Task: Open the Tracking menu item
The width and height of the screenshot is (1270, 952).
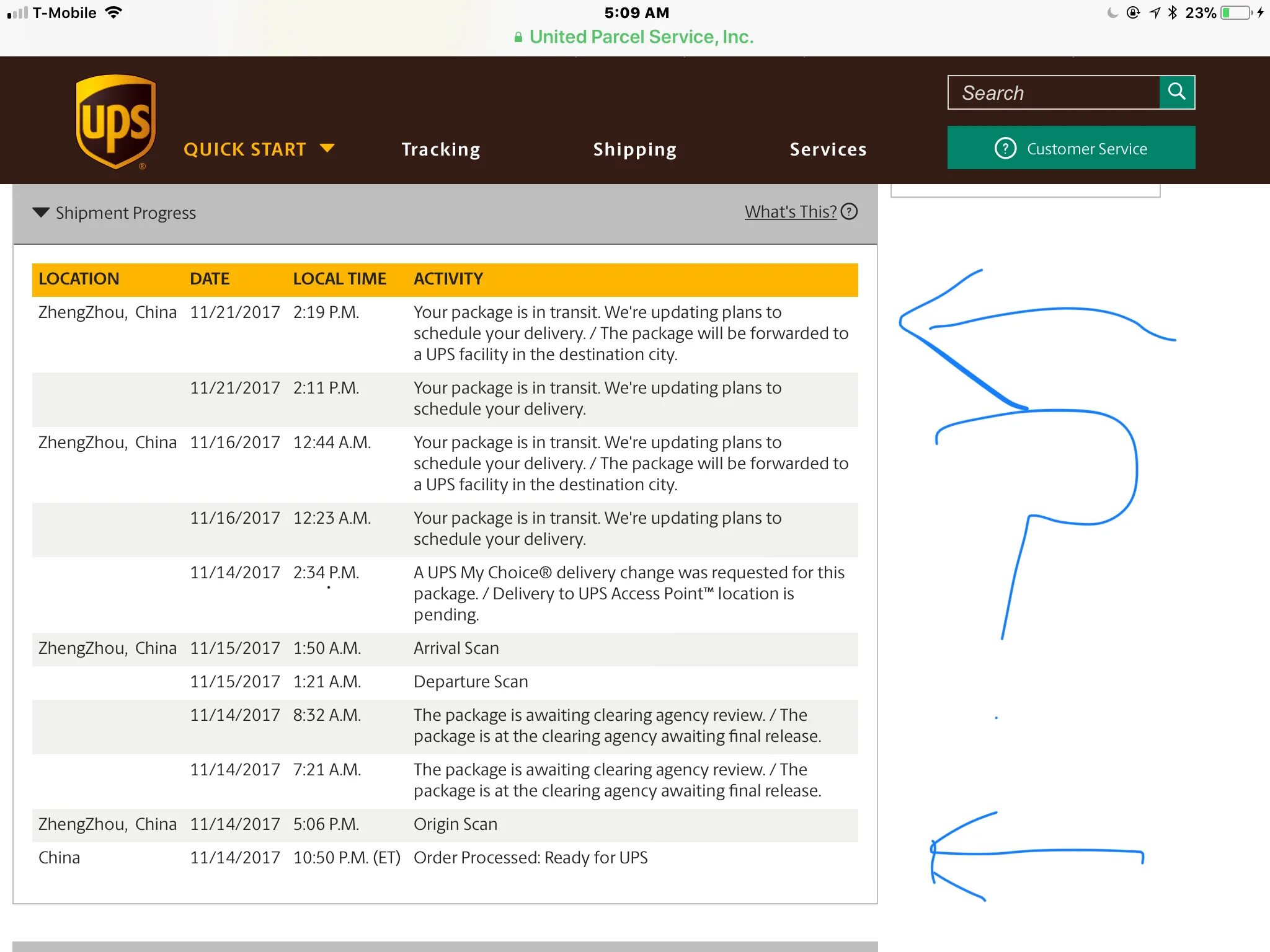Action: click(x=441, y=149)
